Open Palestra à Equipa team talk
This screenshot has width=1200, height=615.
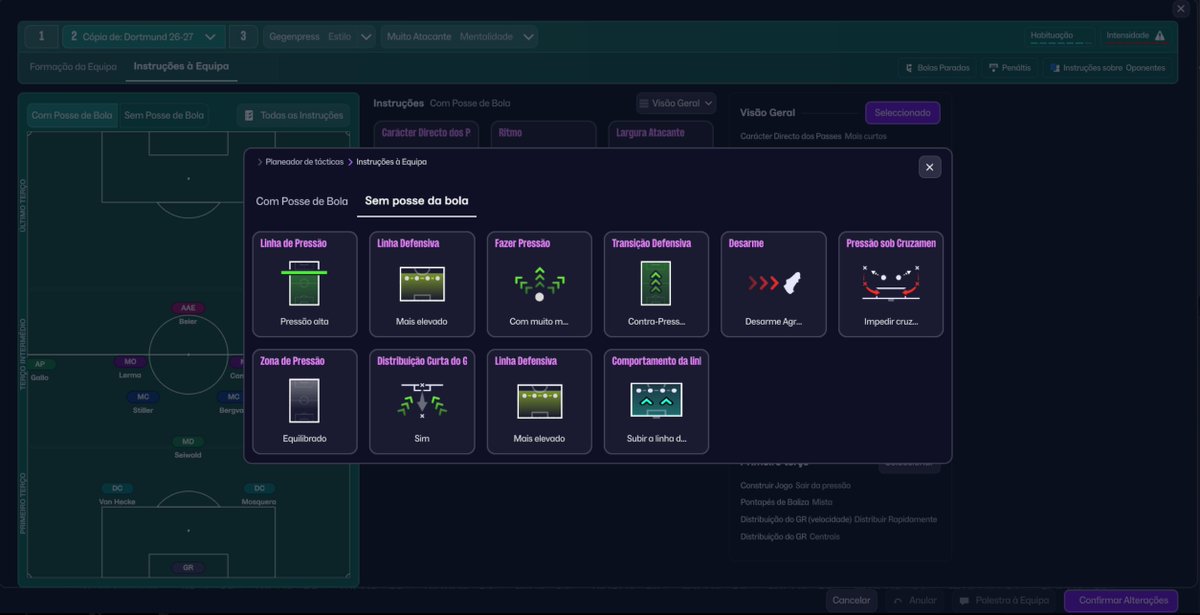(1004, 601)
